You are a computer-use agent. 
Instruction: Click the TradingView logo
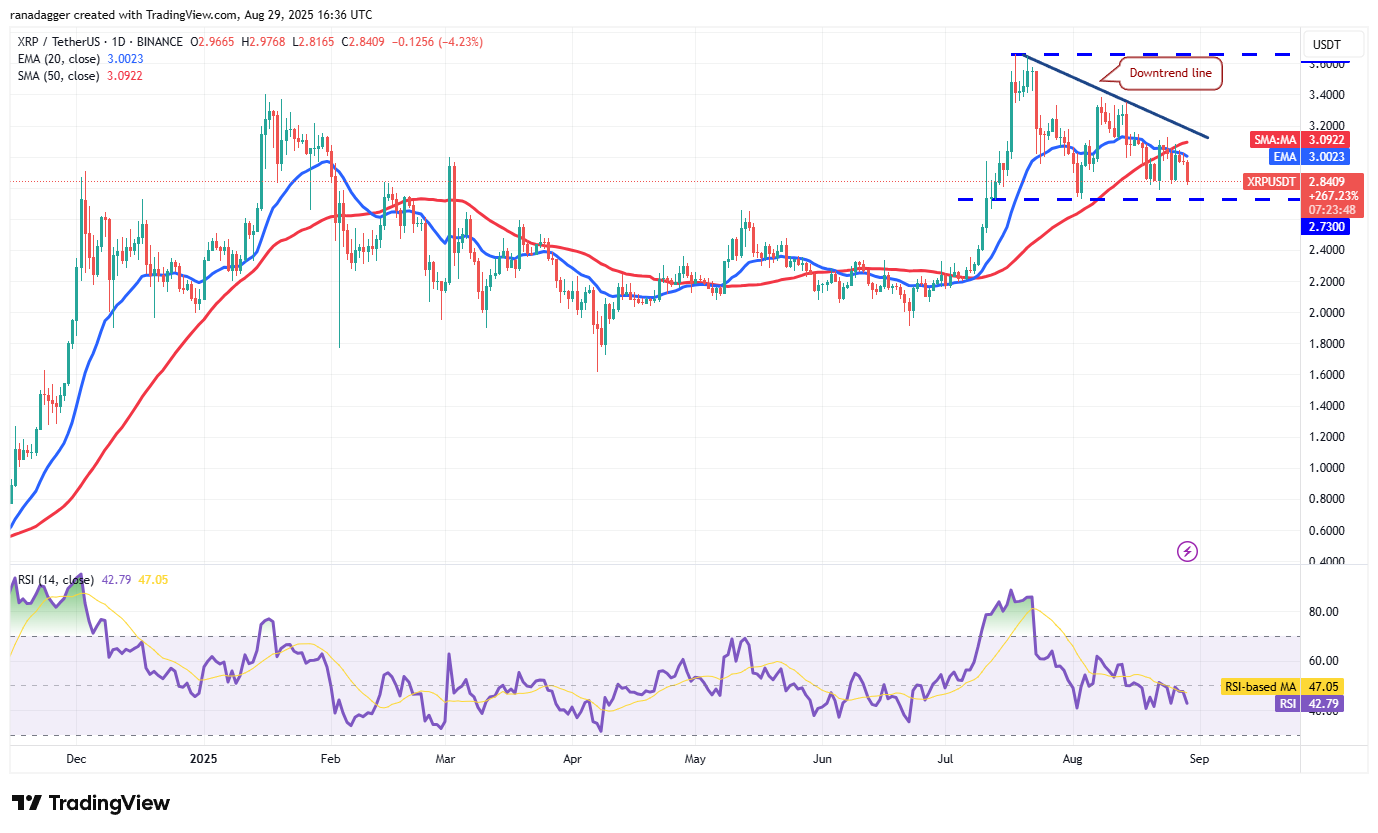tap(88, 803)
